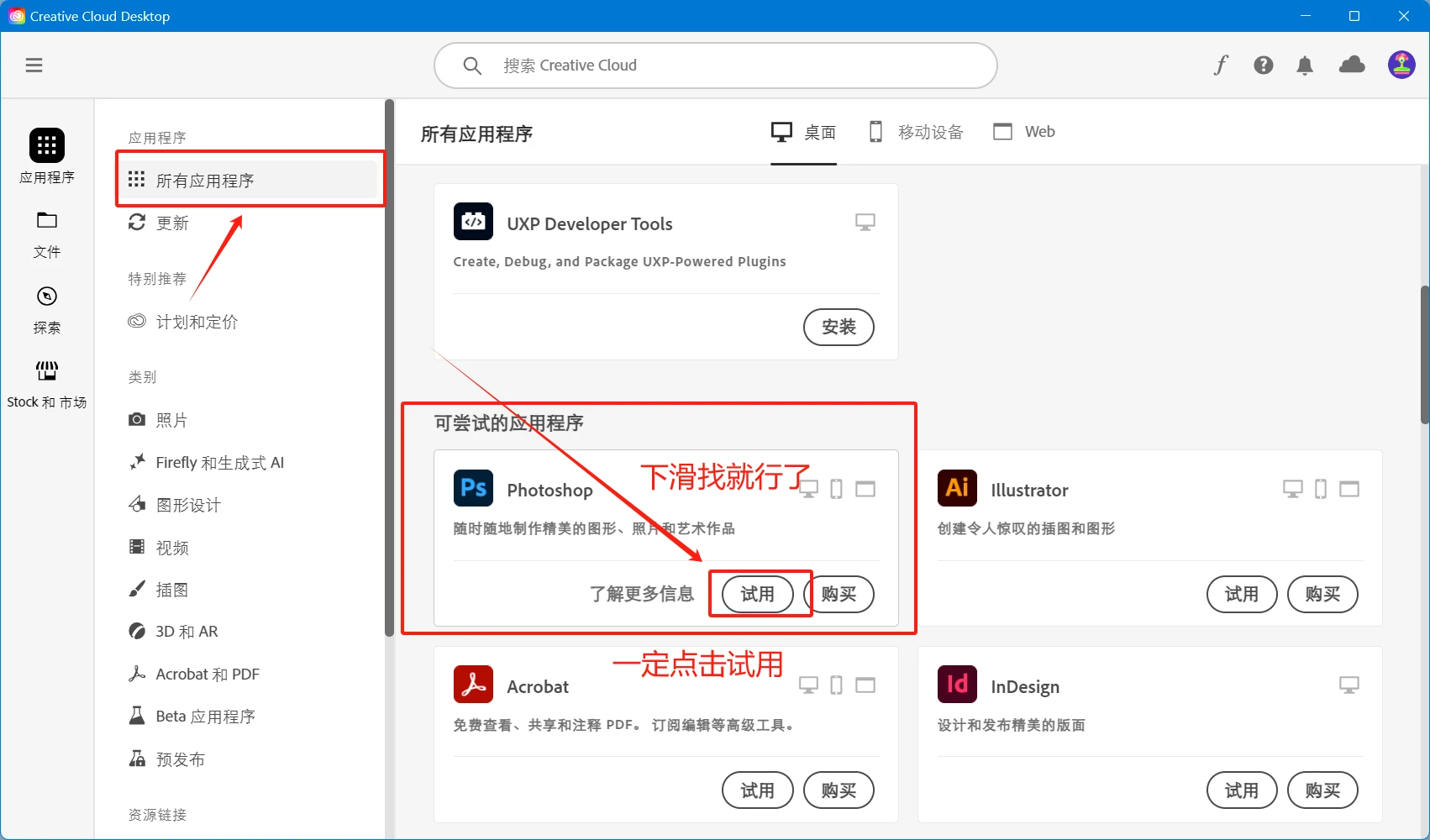The image size is (1430, 840).
Task: Switch to the Web tab
Action: point(1023,132)
